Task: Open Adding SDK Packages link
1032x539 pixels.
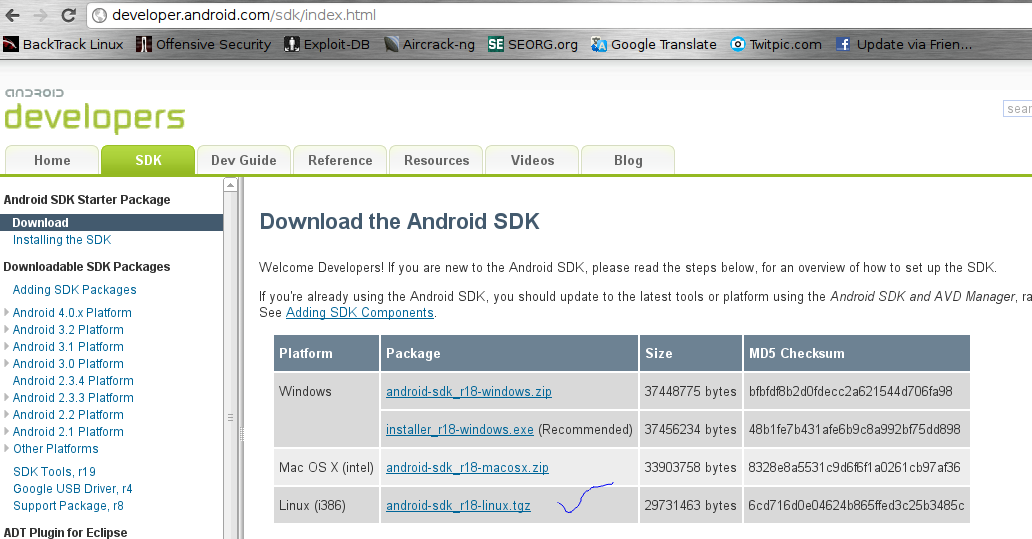Action: pyautogui.click(x=74, y=290)
